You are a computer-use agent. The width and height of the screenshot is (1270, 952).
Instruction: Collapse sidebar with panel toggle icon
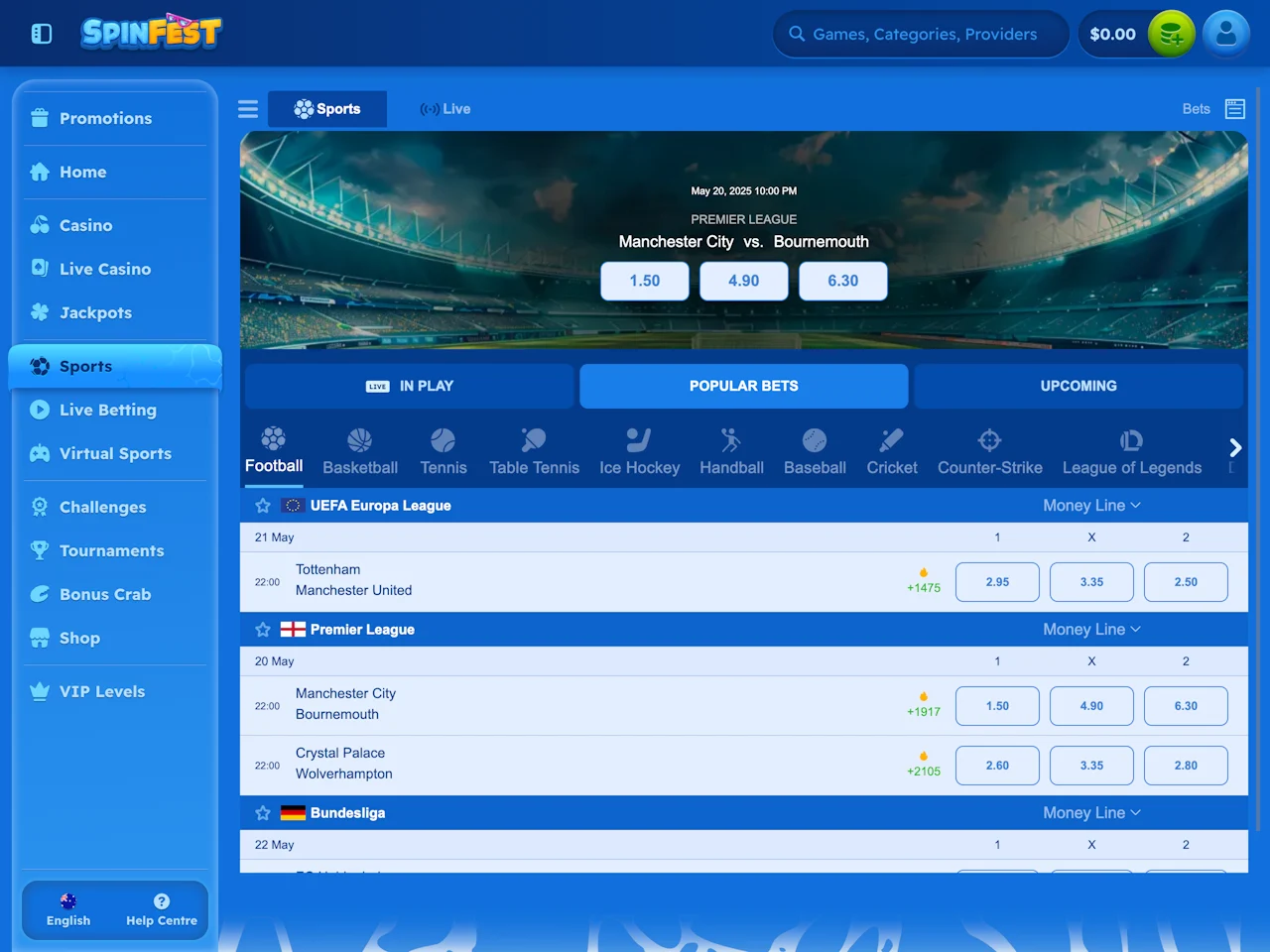pos(42,34)
